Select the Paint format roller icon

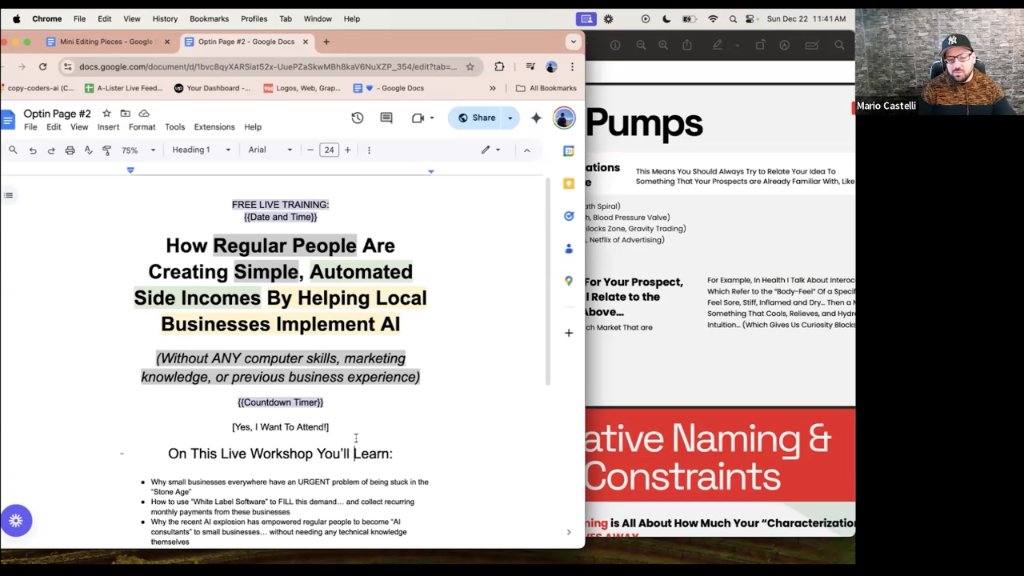click(x=106, y=150)
